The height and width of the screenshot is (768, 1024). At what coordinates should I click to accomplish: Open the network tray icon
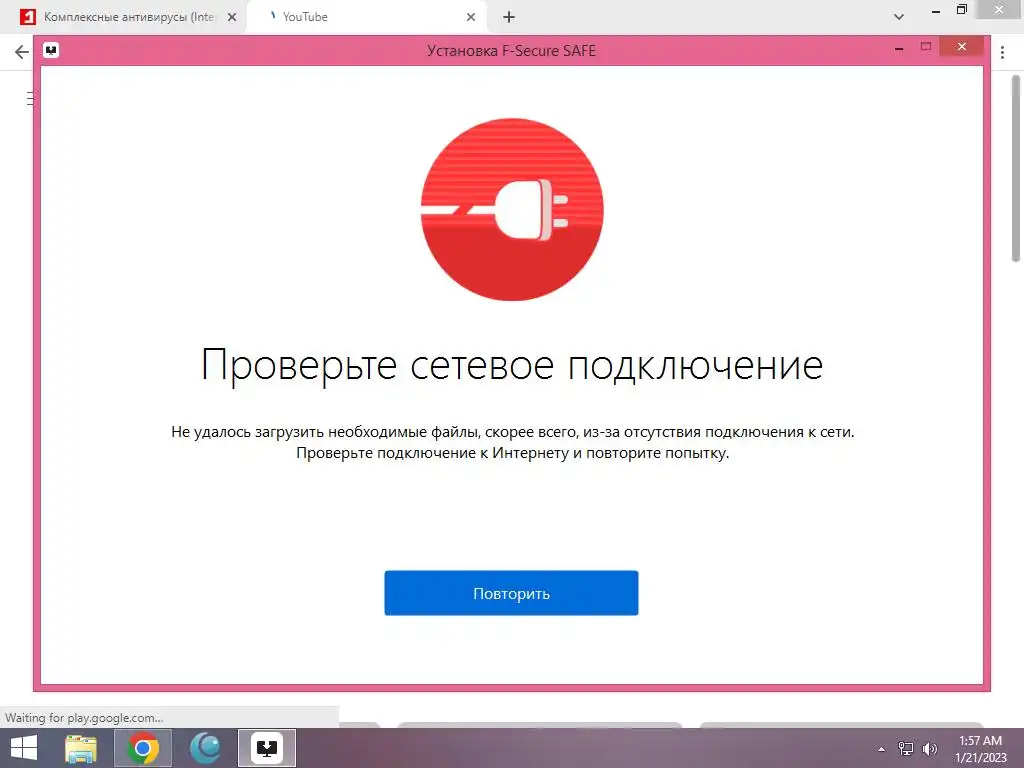tap(906, 749)
